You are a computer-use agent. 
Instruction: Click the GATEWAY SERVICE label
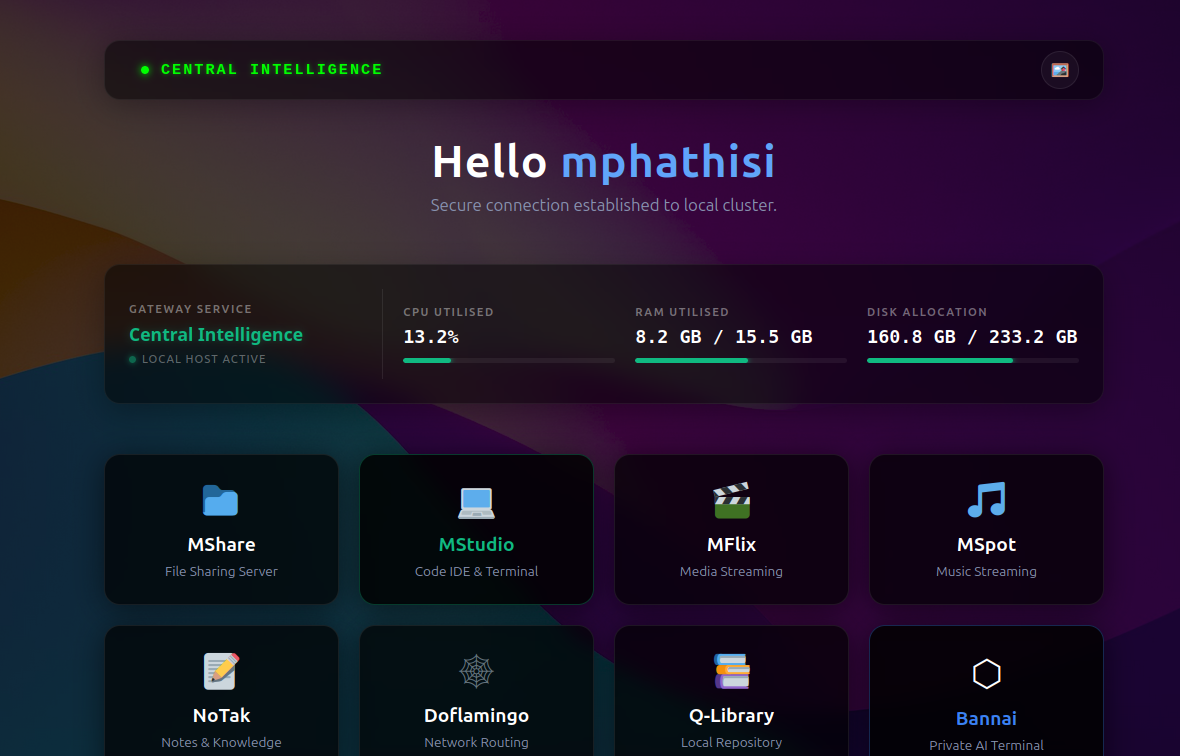pyautogui.click(x=190, y=309)
